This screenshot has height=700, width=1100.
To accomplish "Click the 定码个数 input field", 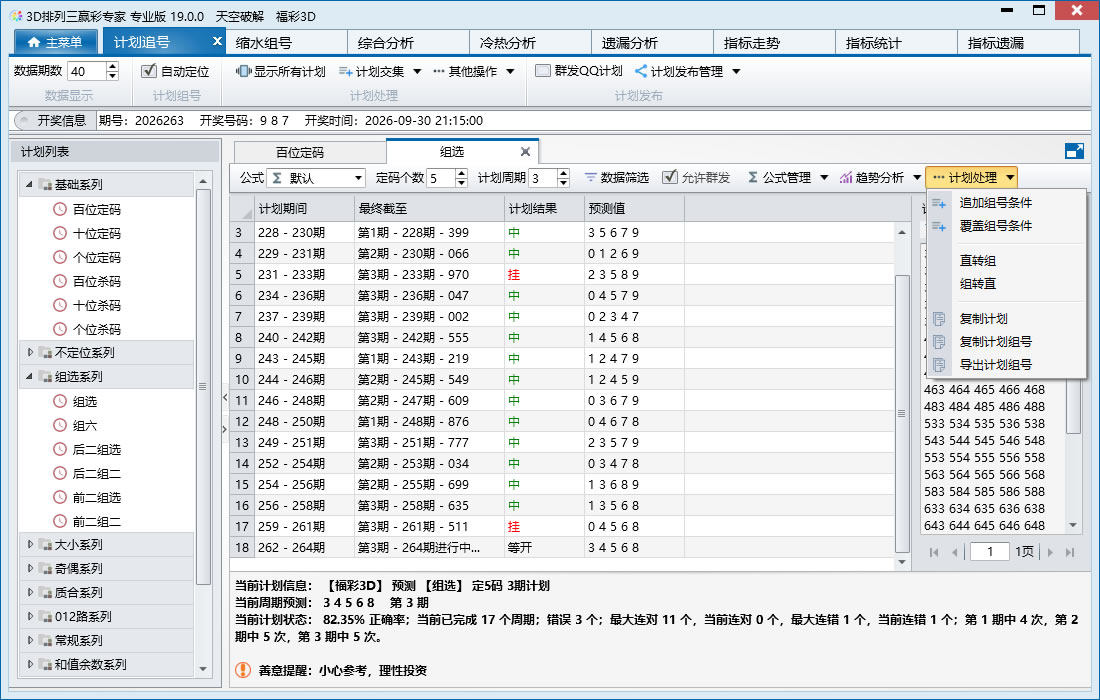I will click(x=441, y=178).
